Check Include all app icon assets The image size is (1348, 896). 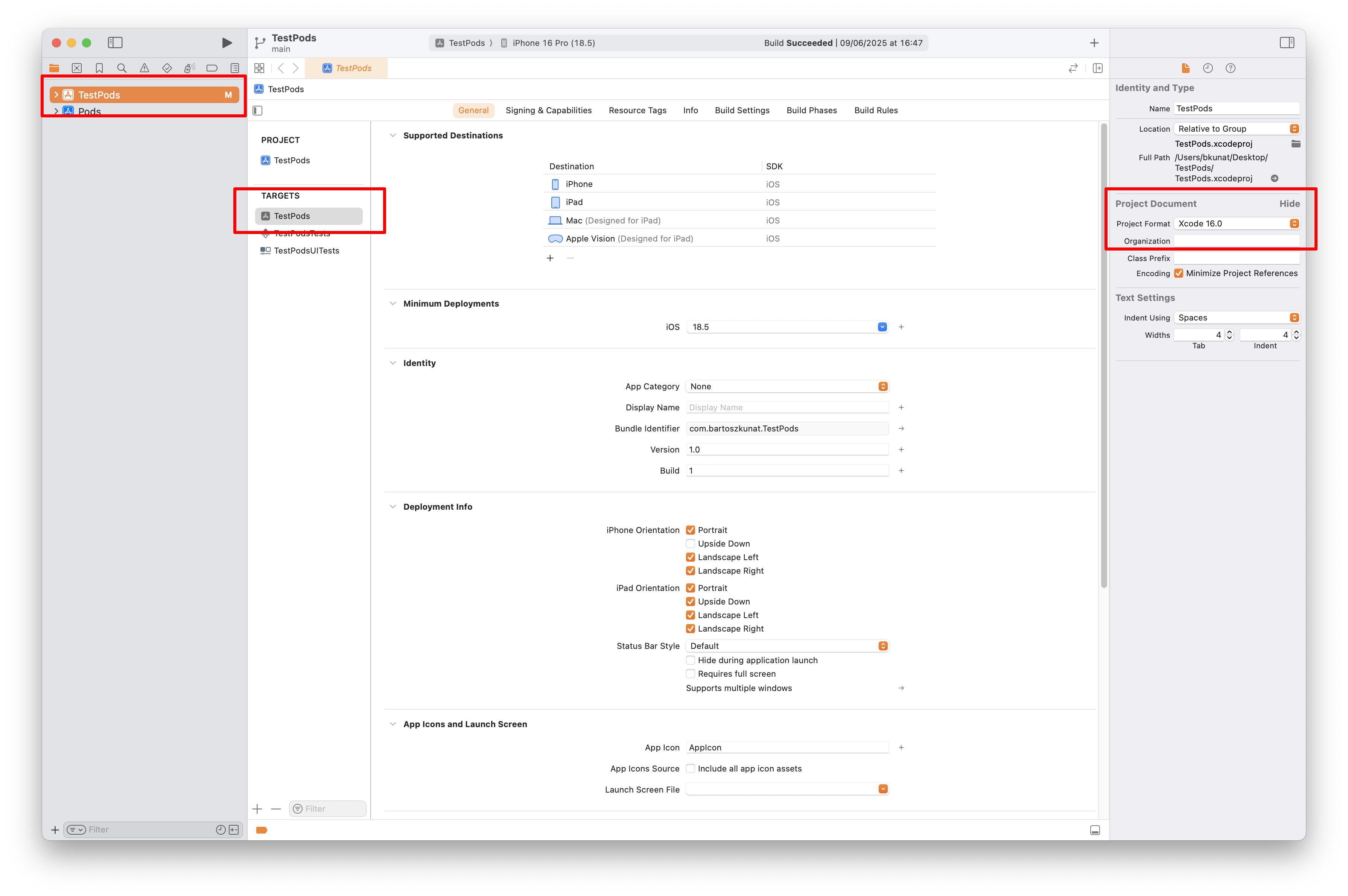point(691,768)
